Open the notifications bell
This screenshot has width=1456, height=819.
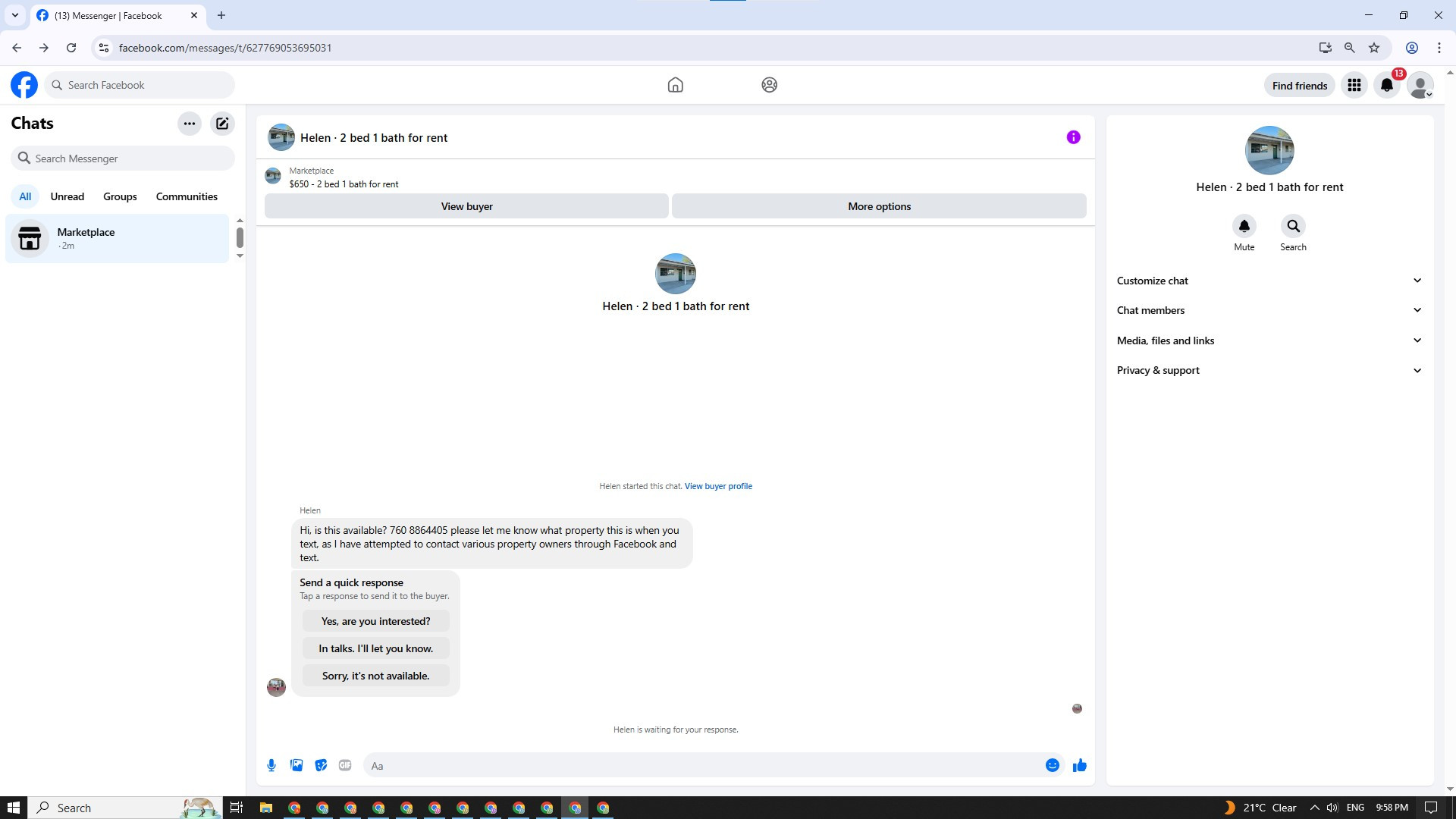(1387, 86)
